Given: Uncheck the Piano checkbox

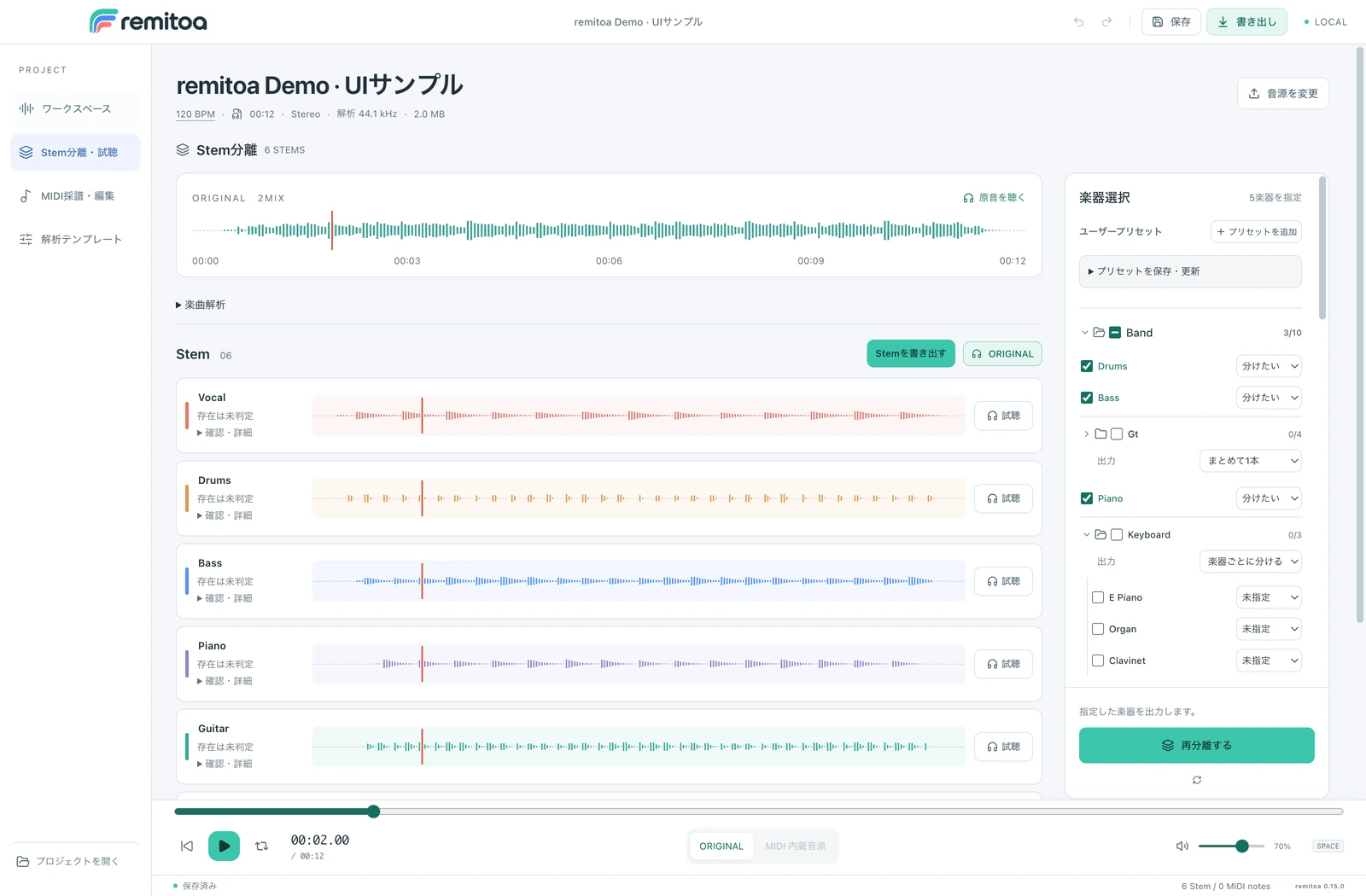Looking at the screenshot, I should pyautogui.click(x=1087, y=498).
